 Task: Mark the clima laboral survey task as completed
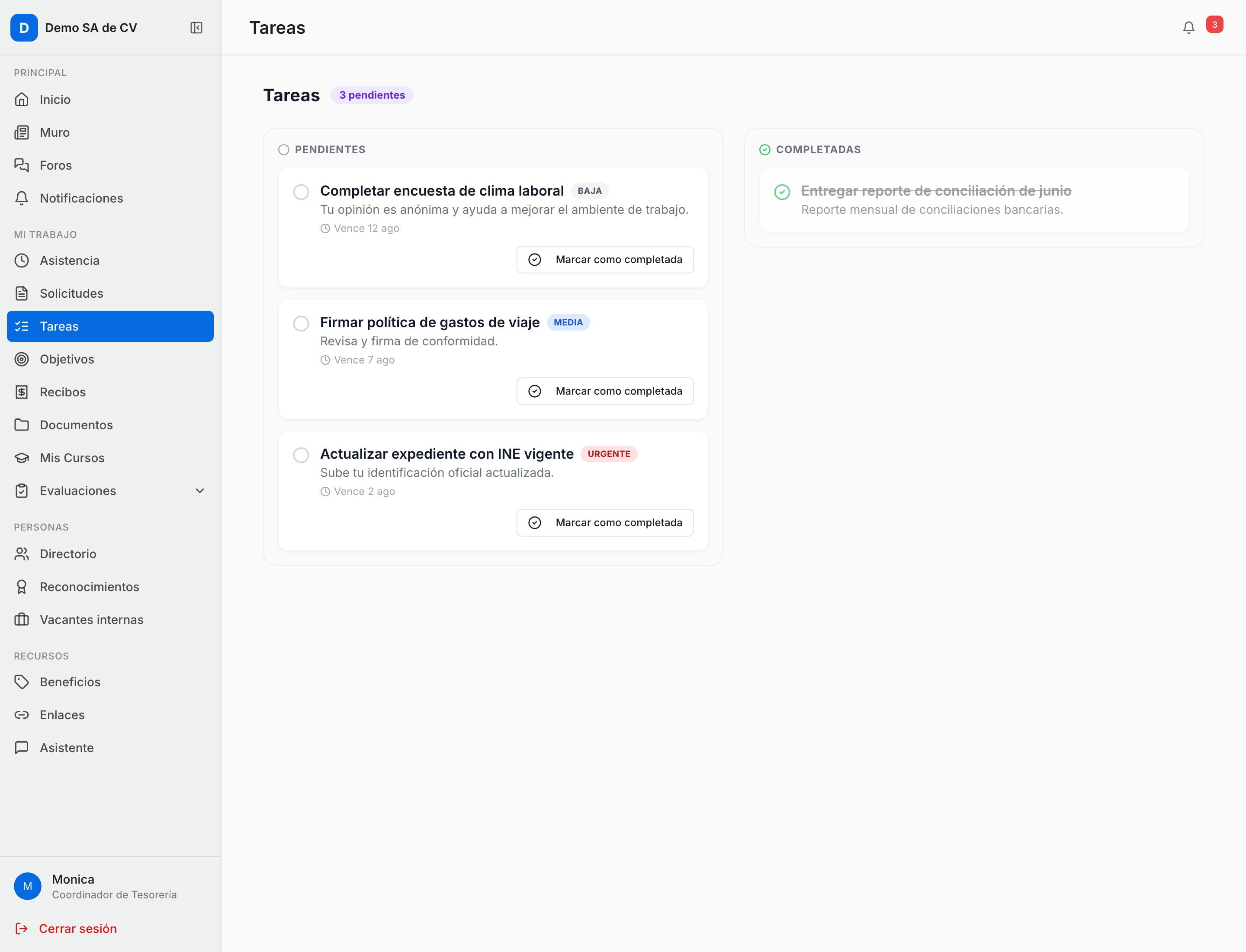tap(604, 260)
